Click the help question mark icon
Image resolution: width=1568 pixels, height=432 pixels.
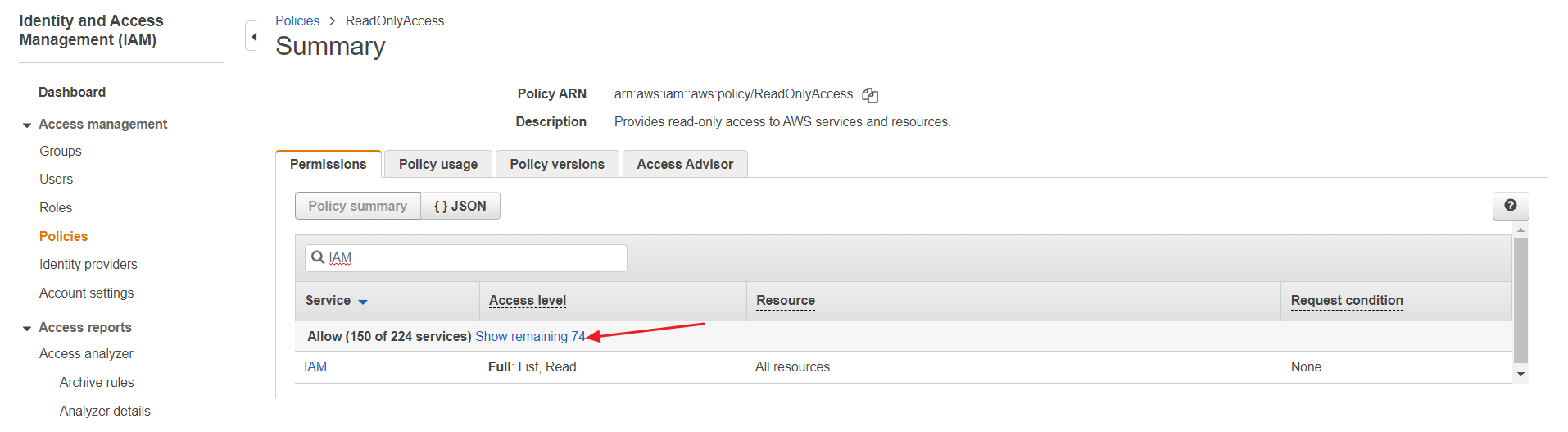tap(1510, 206)
